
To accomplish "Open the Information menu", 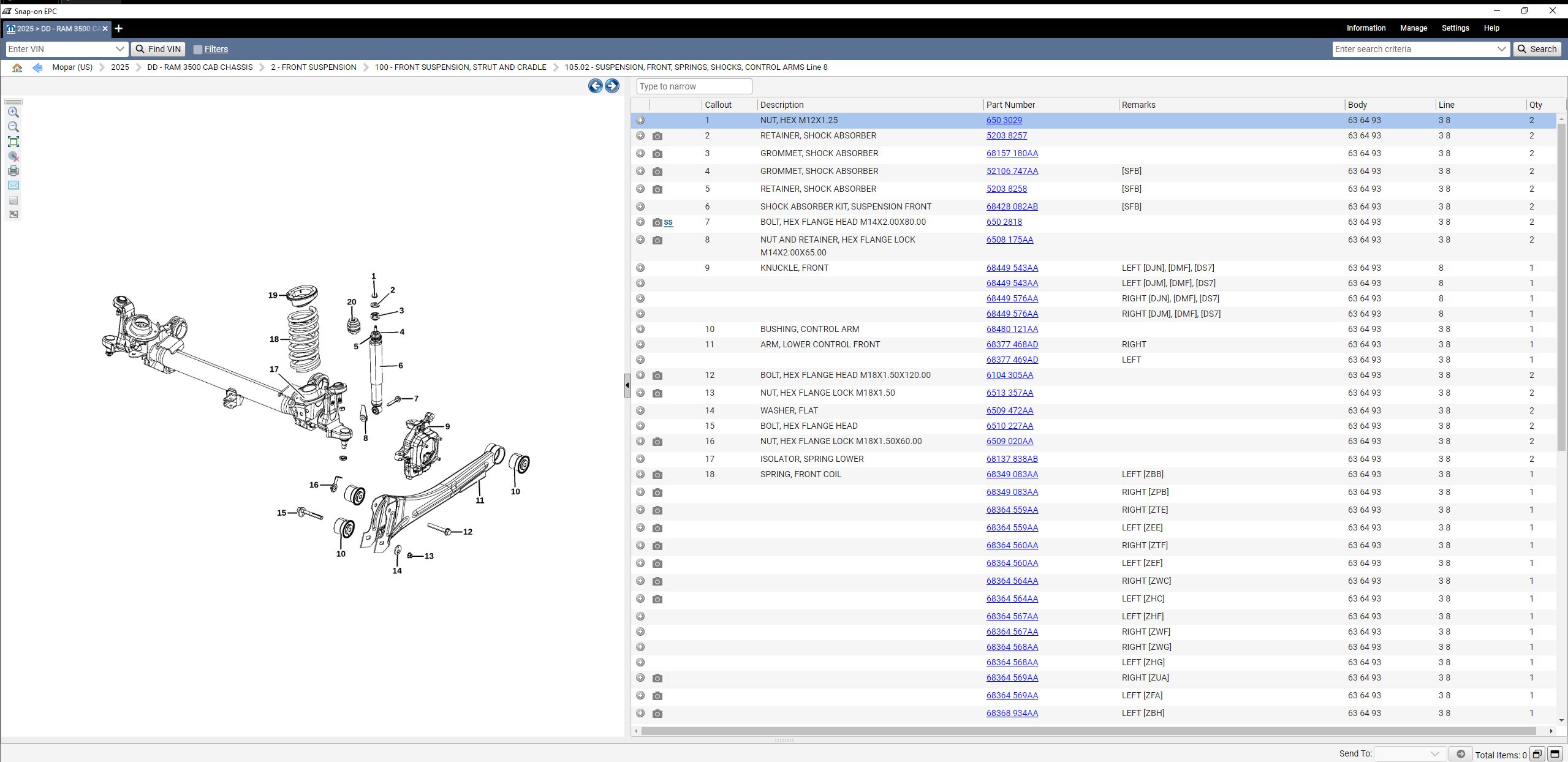I will tap(1365, 28).
